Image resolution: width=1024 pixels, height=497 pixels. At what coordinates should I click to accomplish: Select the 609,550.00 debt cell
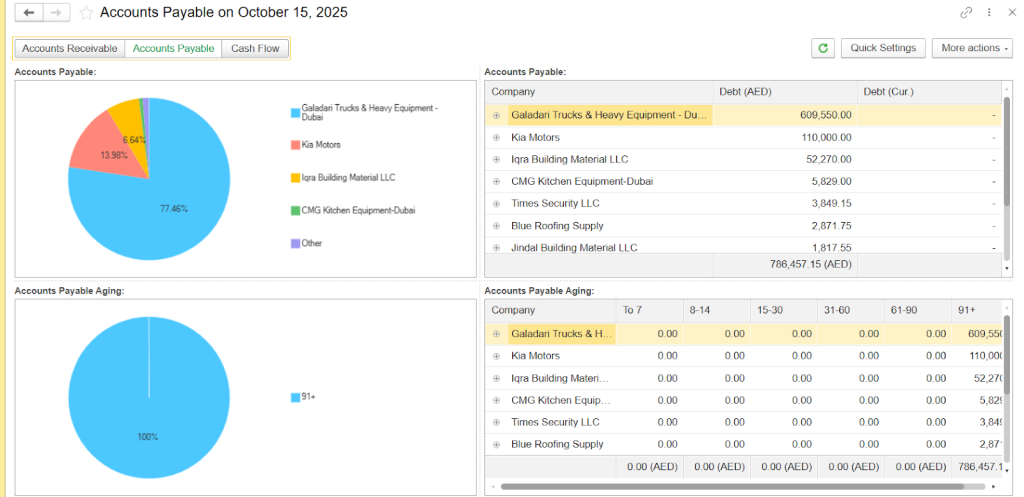click(785, 115)
